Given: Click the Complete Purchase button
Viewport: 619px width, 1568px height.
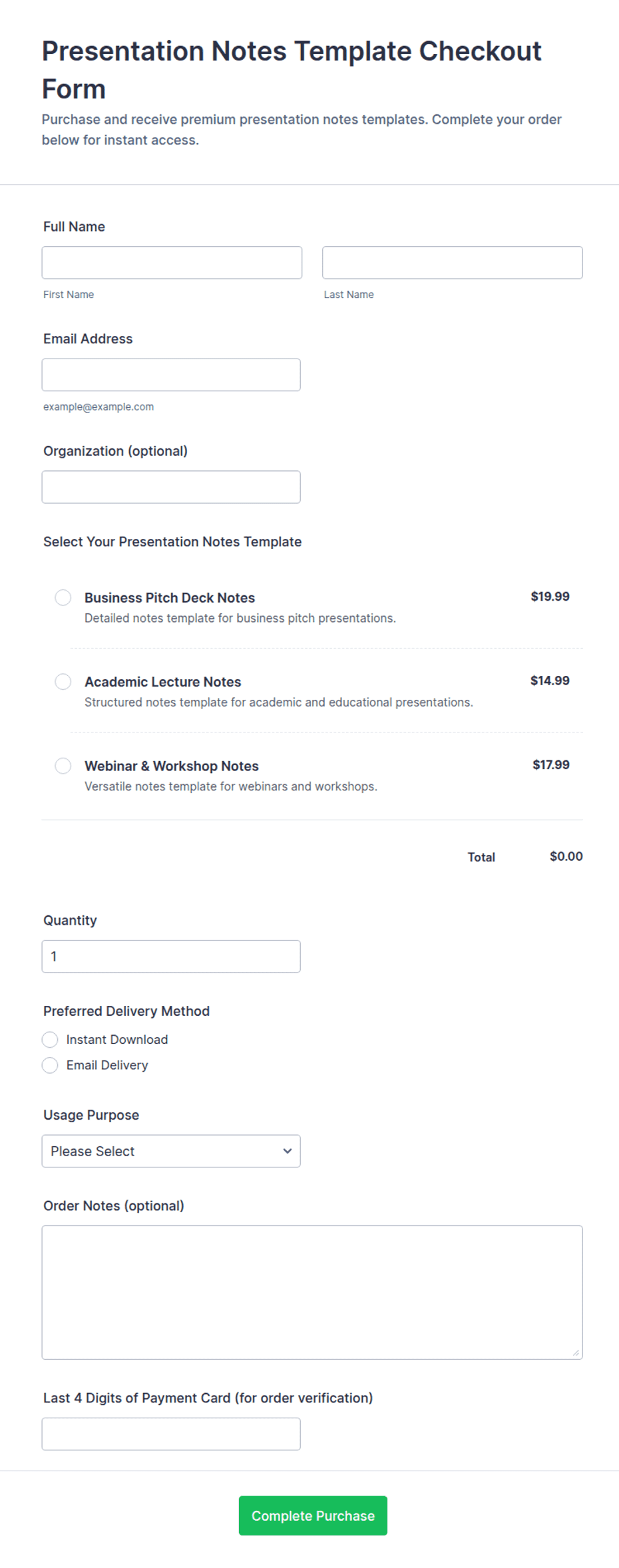Looking at the screenshot, I should click(x=313, y=1515).
